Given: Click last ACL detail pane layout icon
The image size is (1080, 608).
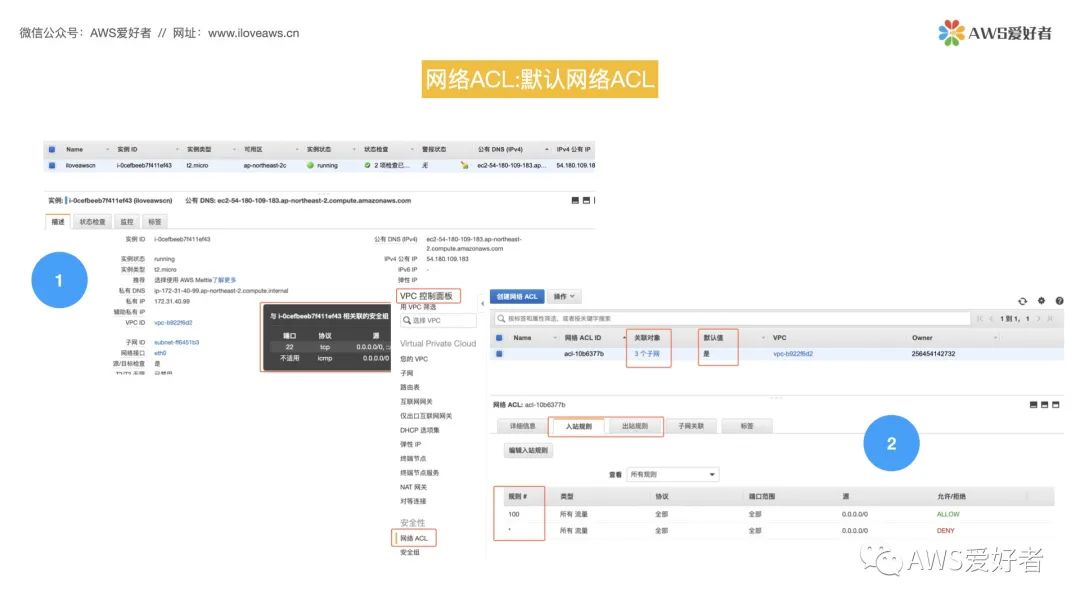Looking at the screenshot, I should click(1055, 405).
